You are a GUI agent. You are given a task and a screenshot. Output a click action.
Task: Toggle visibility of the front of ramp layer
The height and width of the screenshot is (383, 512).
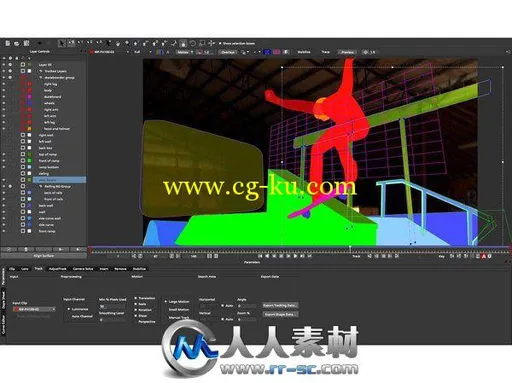coord(4,161)
